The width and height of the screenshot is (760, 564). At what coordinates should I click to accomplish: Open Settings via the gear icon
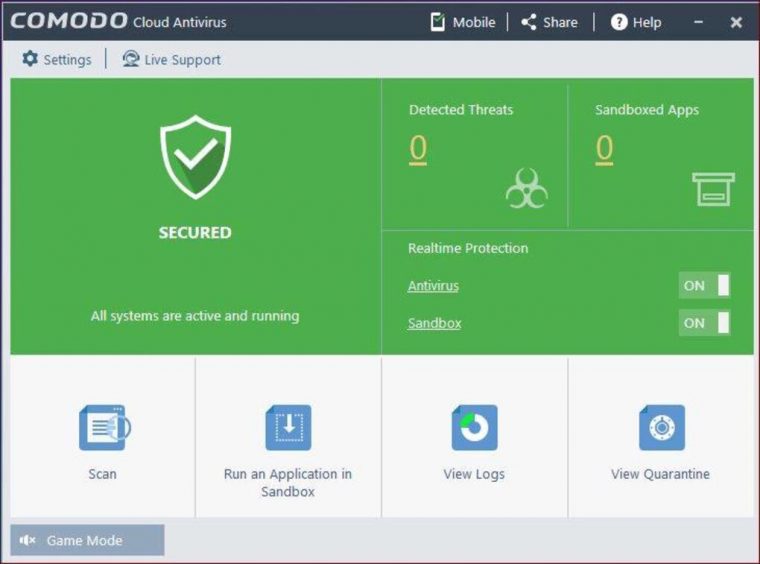[30, 59]
